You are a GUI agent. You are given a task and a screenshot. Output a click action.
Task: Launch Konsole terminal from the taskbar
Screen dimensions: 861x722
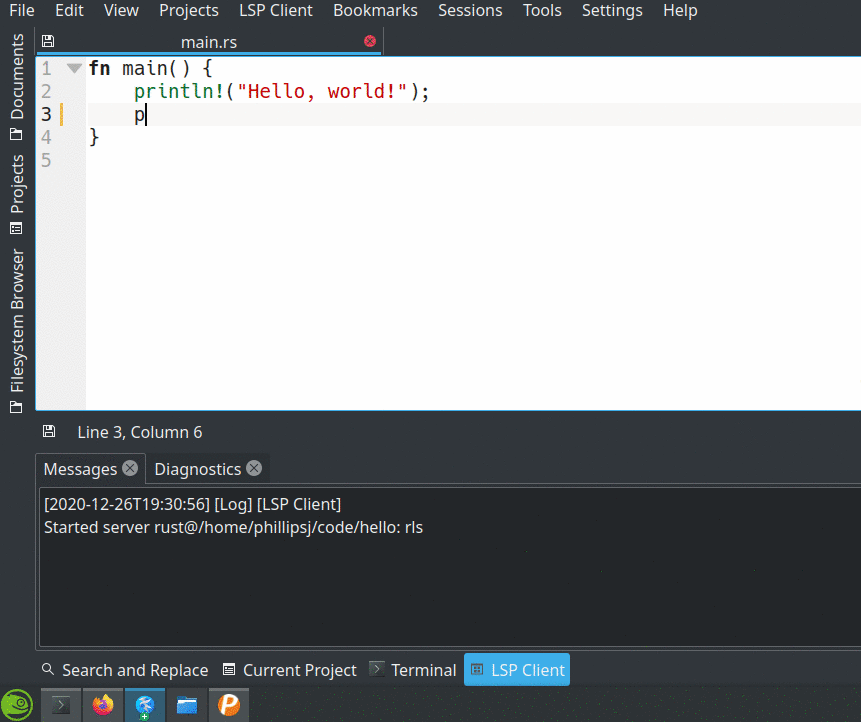[61, 705]
